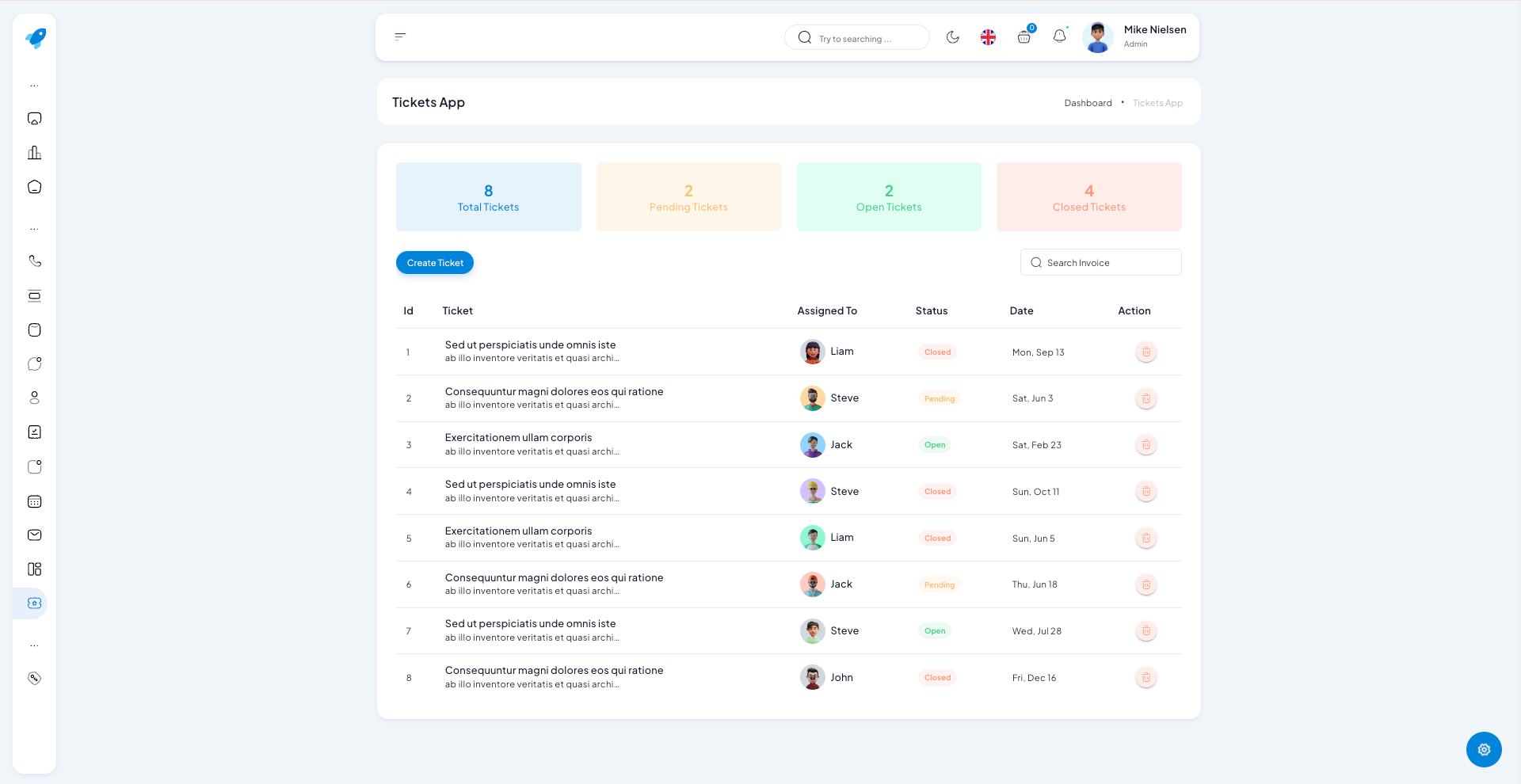Delete ticket 1 assigned to Liam
The image size is (1521, 784).
pyautogui.click(x=1146, y=352)
